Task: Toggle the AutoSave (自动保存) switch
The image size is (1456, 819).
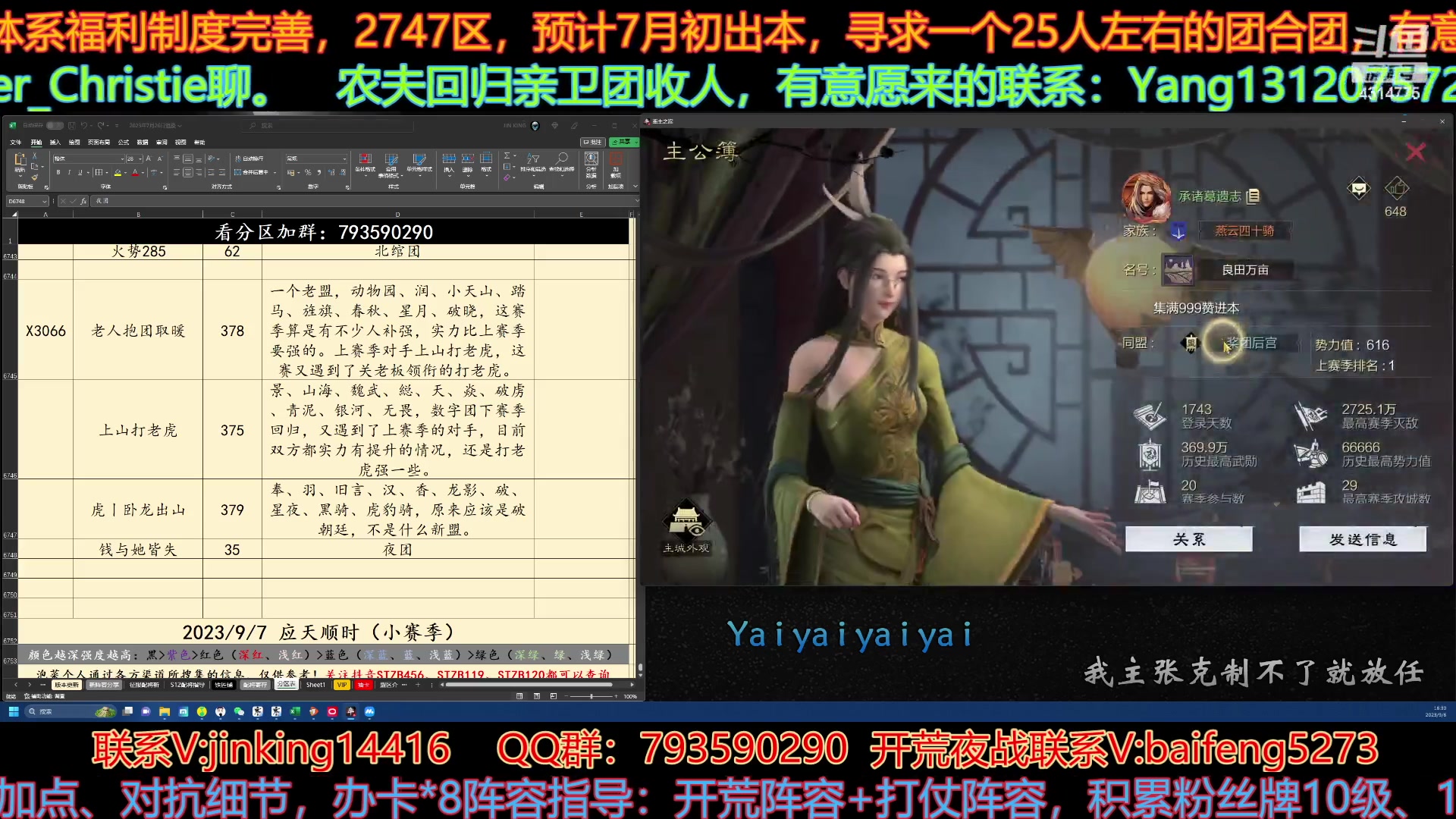Action: (x=55, y=125)
